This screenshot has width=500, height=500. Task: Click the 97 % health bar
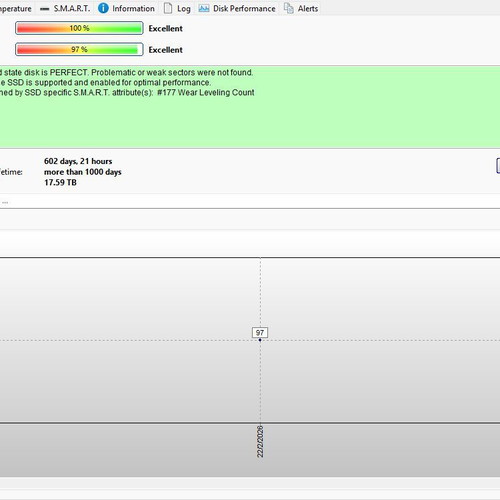tap(79, 50)
